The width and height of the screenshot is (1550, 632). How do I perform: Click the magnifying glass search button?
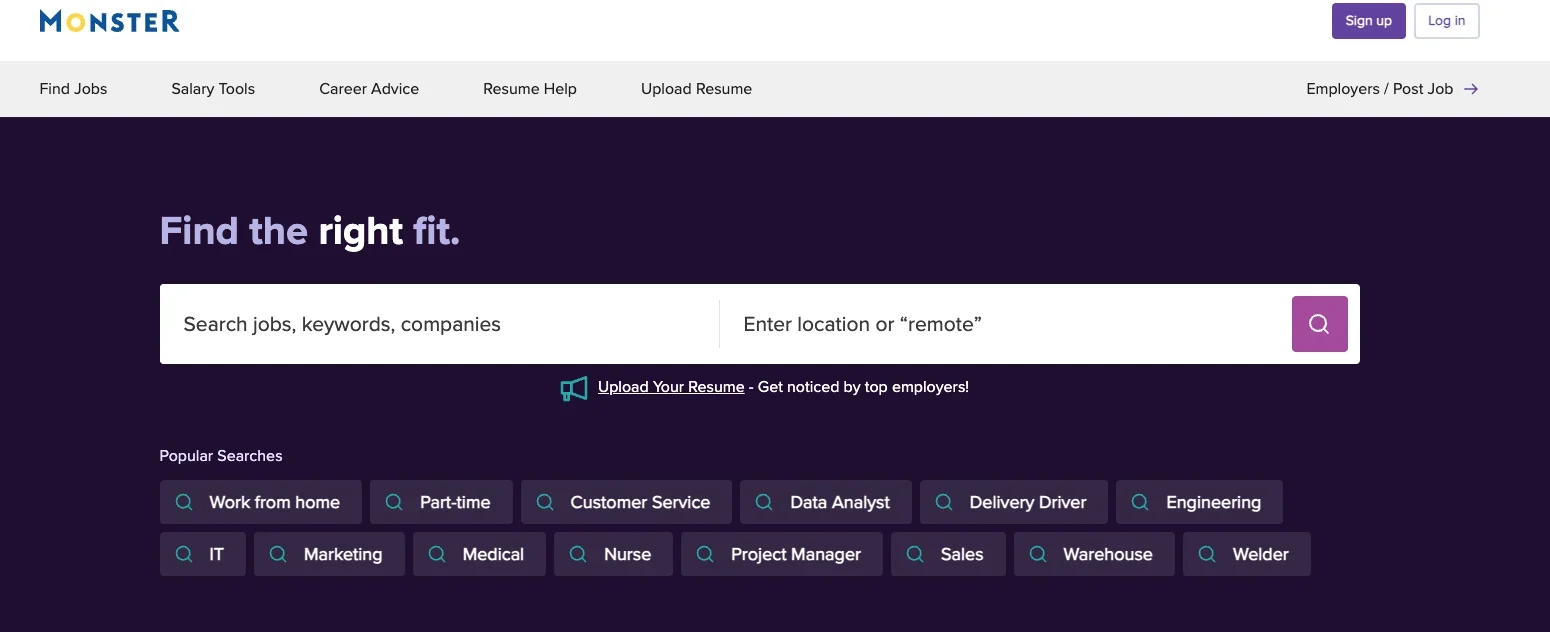click(1319, 323)
